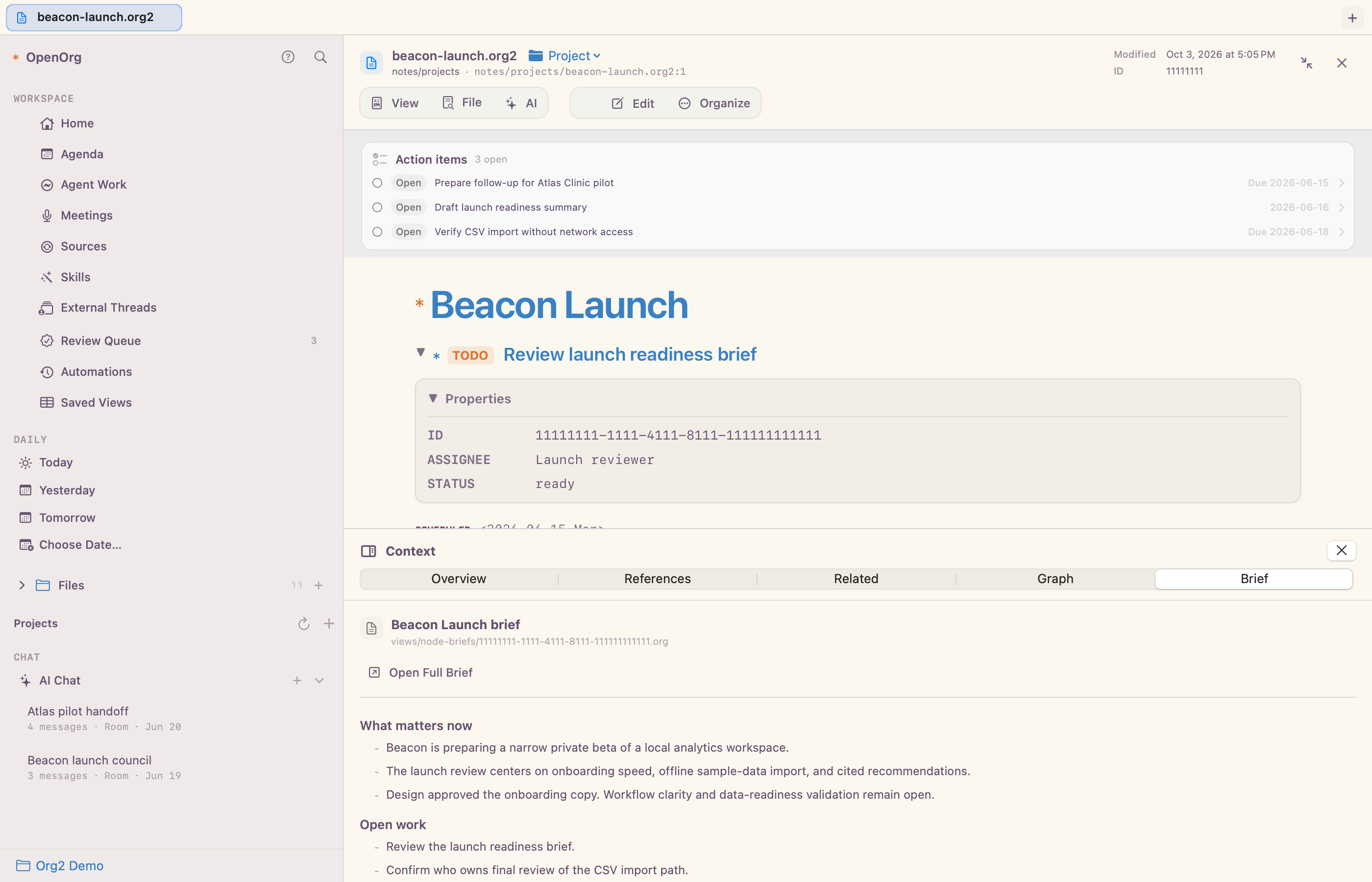Image resolution: width=1372 pixels, height=882 pixels.
Task: Click the new tab plus icon
Action: pos(1352,18)
